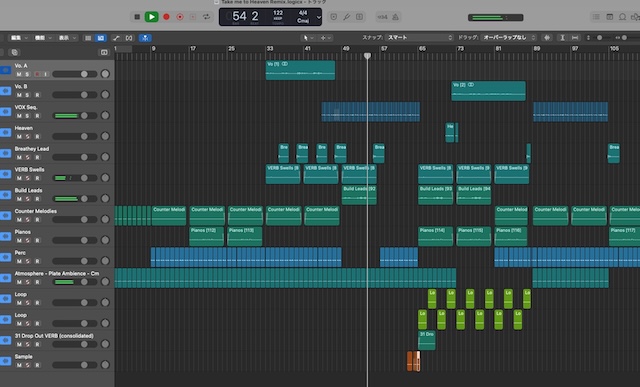This screenshot has height=387, width=640.
Task: Open the 表示 (View) menu
Action: coord(67,38)
